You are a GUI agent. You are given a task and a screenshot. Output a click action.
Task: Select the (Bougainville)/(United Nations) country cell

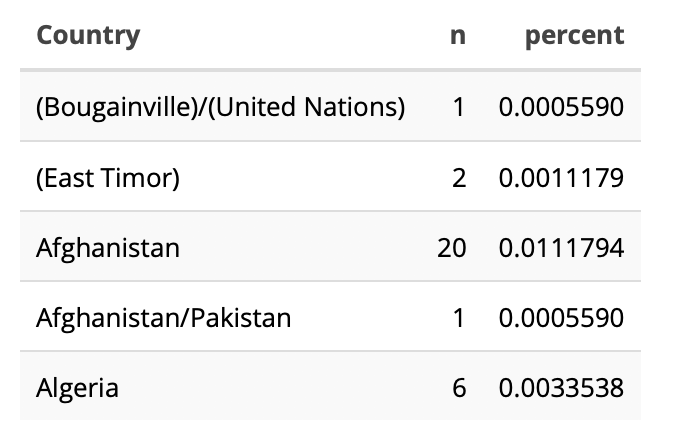(x=220, y=107)
